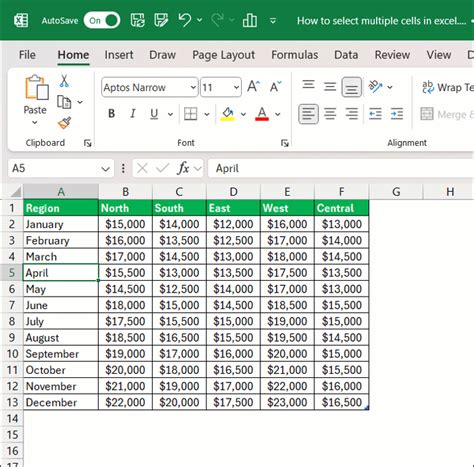Open the Page Layout tab
Screen dimensions: 474x467
tap(223, 55)
